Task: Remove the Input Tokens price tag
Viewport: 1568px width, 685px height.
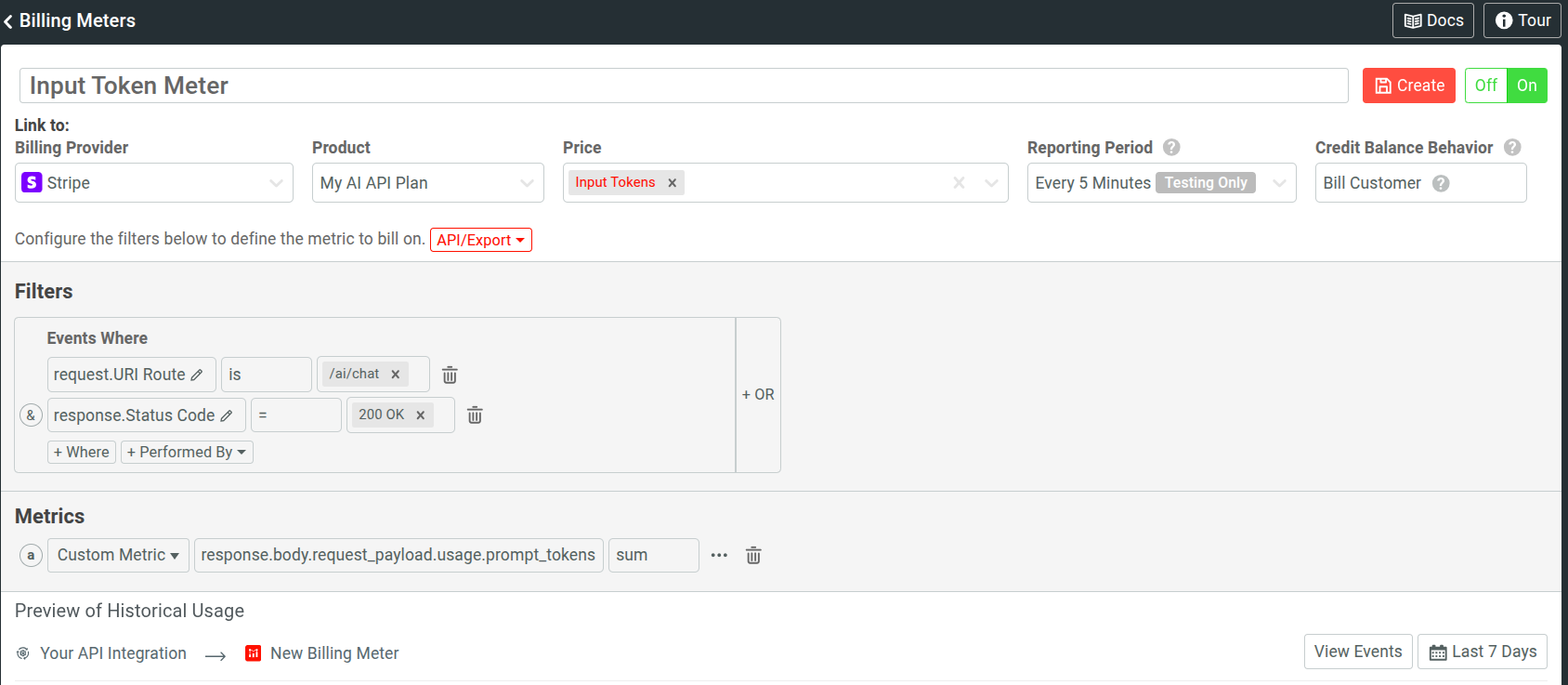Action: click(x=672, y=183)
